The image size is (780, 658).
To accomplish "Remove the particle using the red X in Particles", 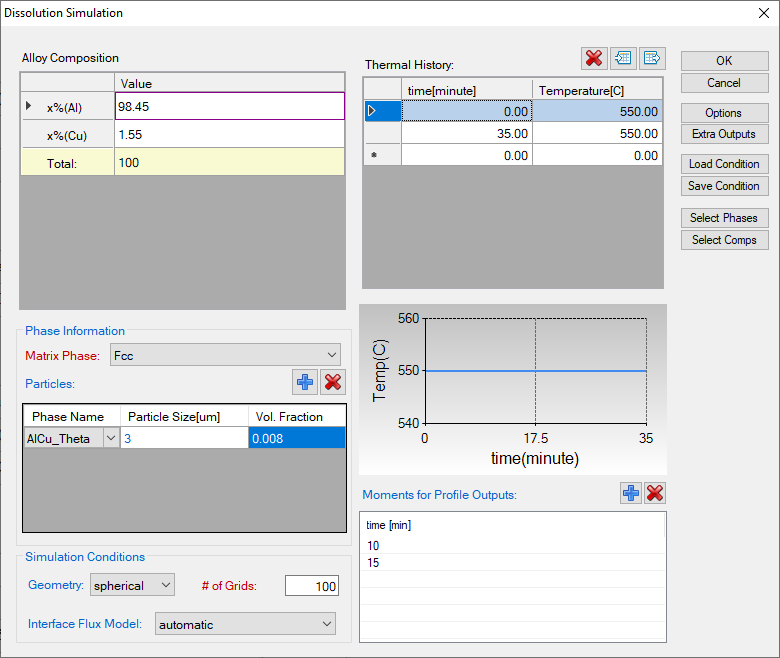I will pos(333,382).
